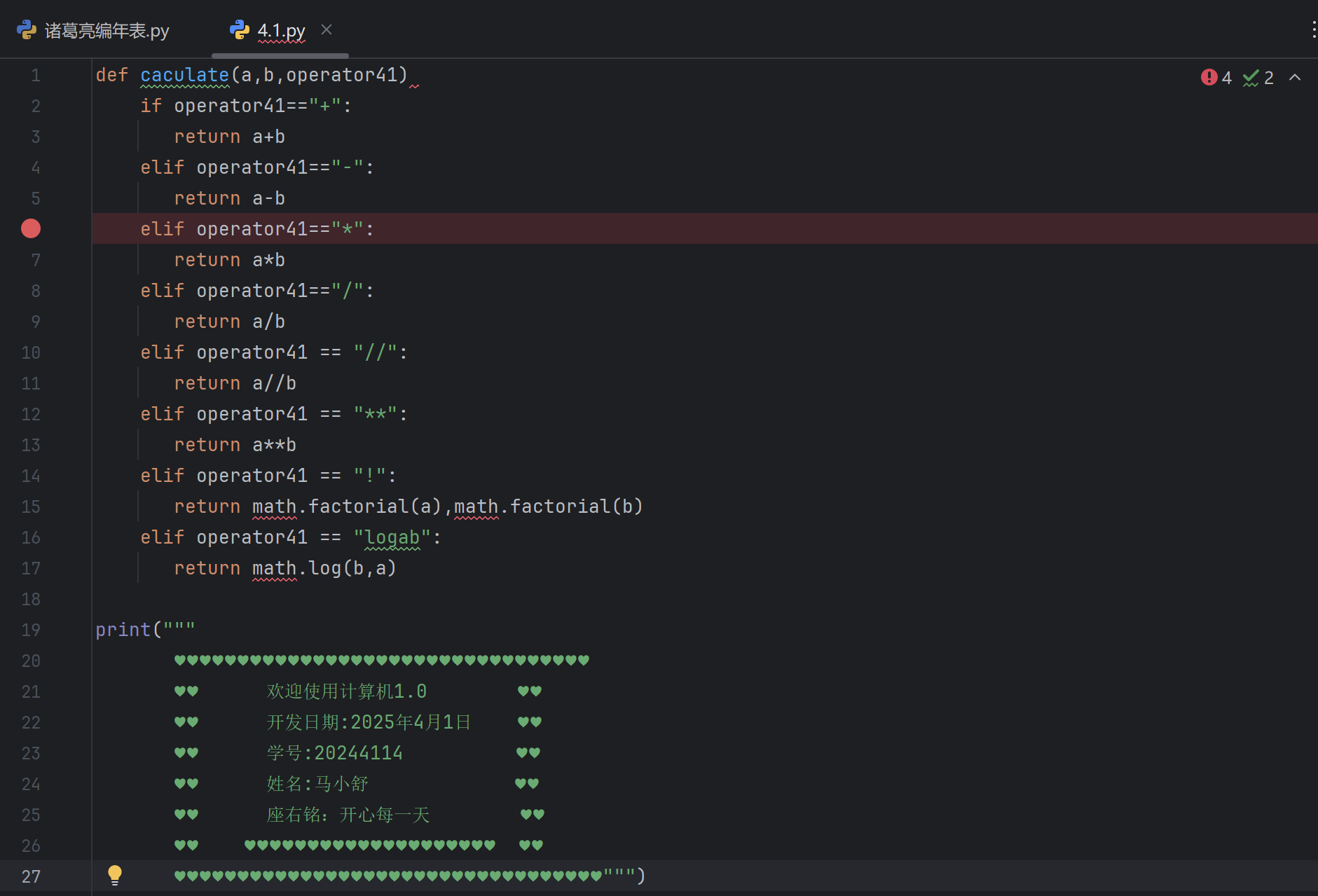Click line number 1 in the gutter
Image resolution: width=1318 pixels, height=896 pixels.
click(x=35, y=75)
